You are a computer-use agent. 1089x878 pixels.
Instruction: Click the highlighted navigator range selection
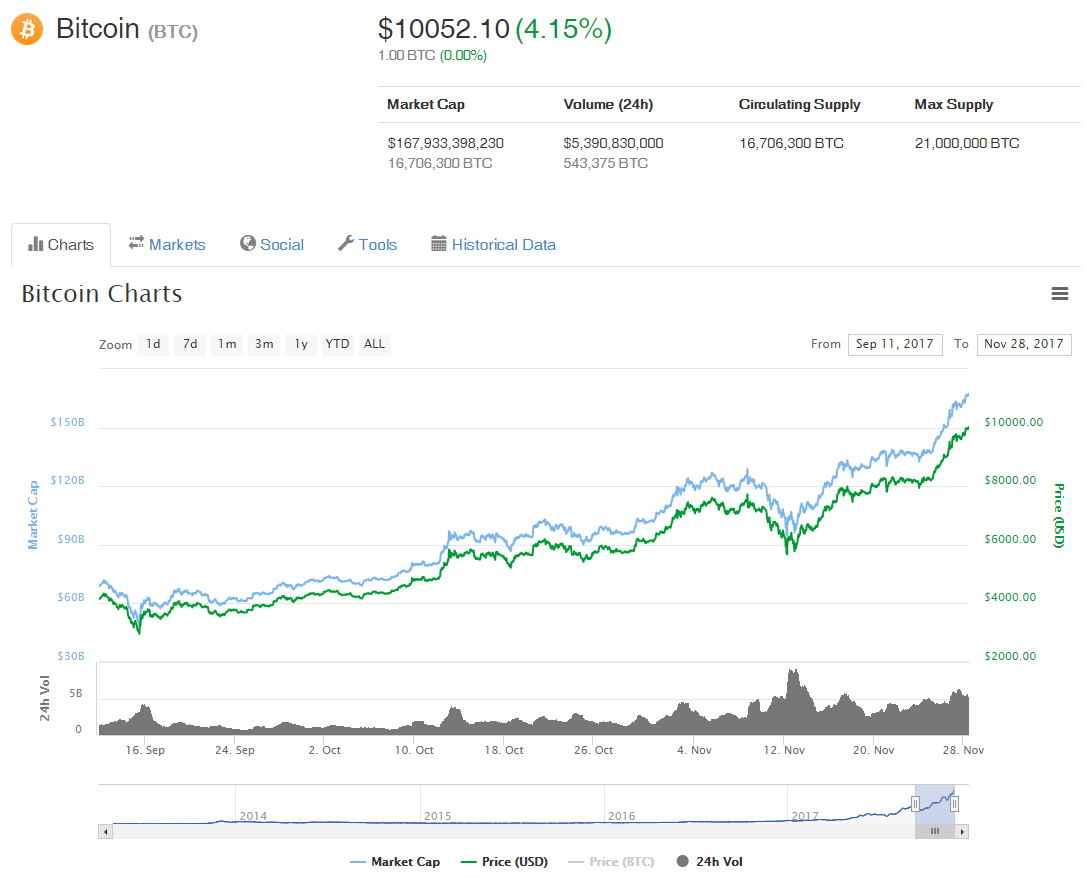(x=935, y=804)
